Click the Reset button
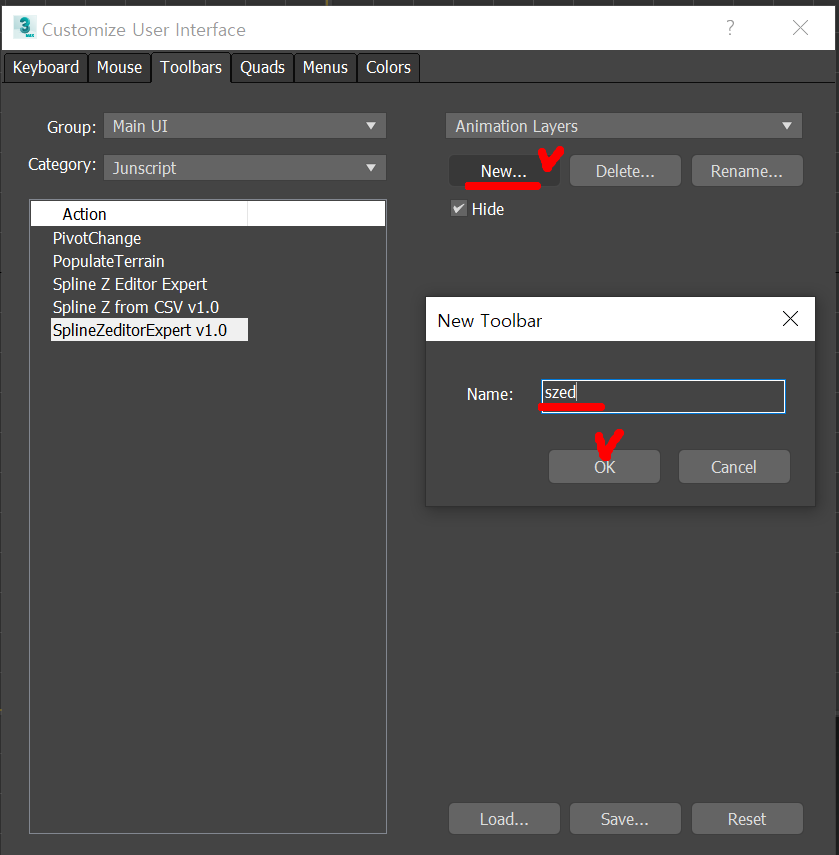The width and height of the screenshot is (839, 855). coord(747,818)
